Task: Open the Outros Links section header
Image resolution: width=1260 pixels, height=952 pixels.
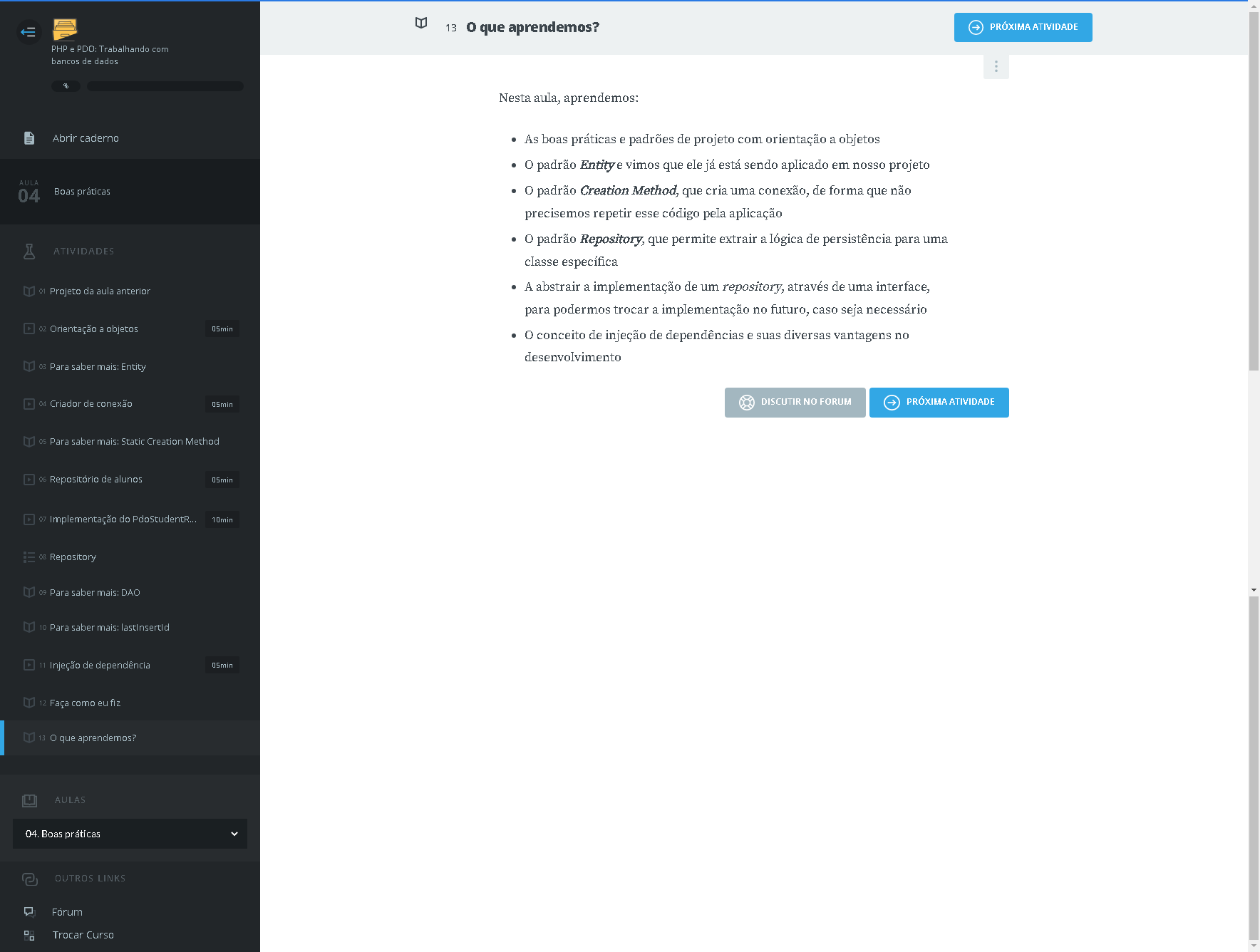Action: tap(90, 879)
